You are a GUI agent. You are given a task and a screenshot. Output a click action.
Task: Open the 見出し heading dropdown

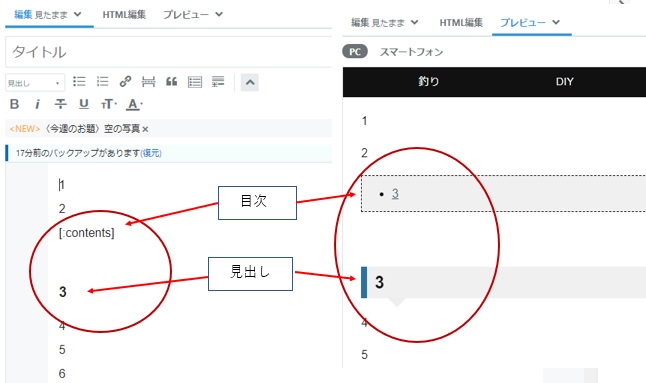pyautogui.click(x=35, y=83)
